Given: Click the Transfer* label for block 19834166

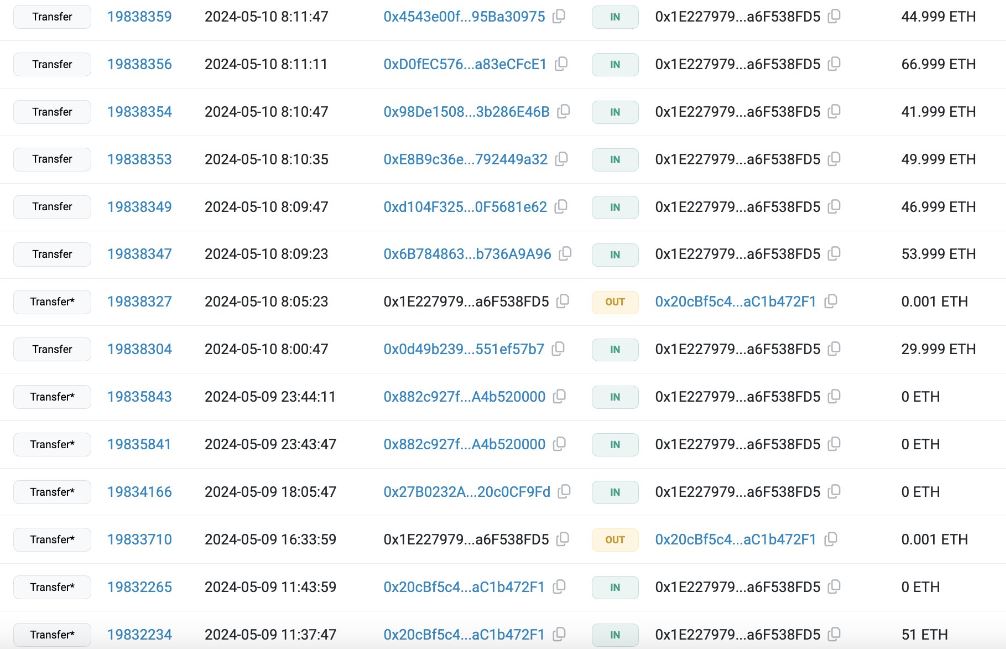Looking at the screenshot, I should click(x=52, y=492).
